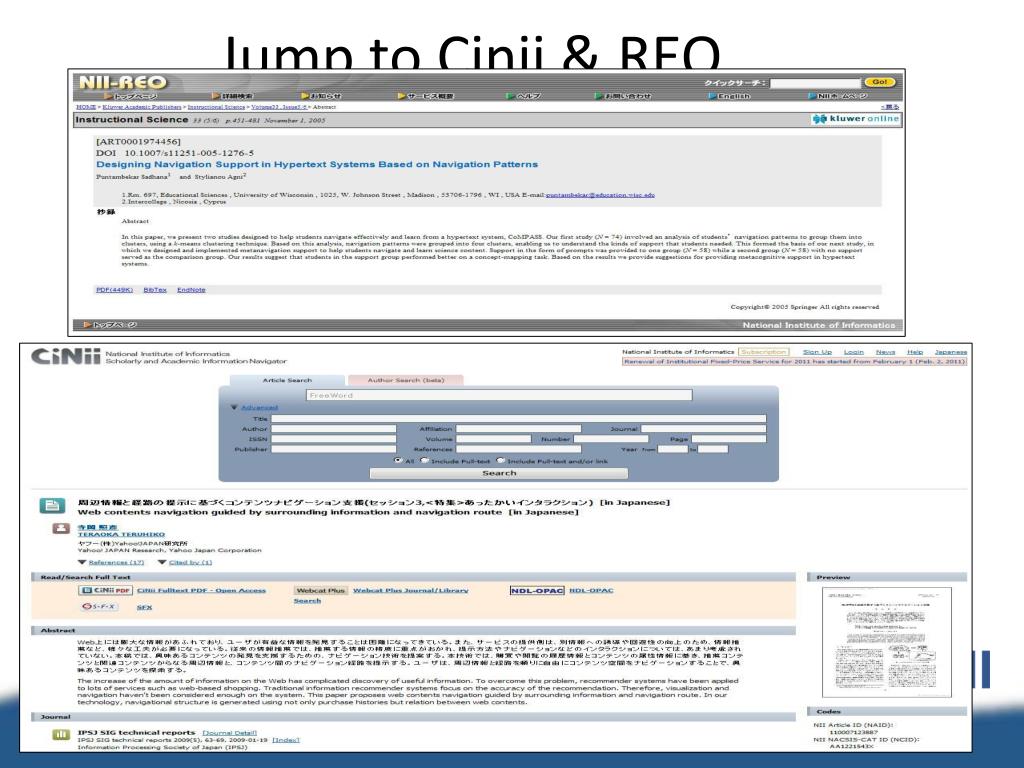This screenshot has width=1024, height=768.
Task: Click the author email address link
Action: click(600, 195)
